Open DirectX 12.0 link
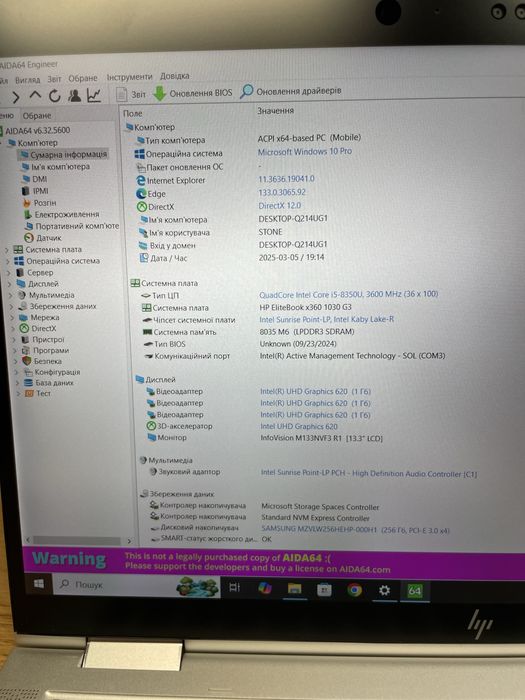525x700 pixels. [x=279, y=205]
